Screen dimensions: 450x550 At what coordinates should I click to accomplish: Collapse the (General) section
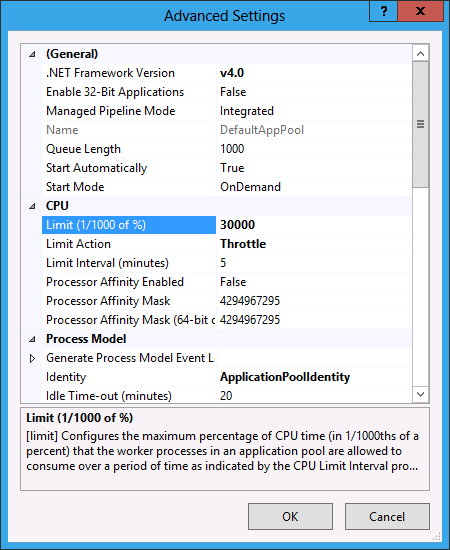[32, 54]
